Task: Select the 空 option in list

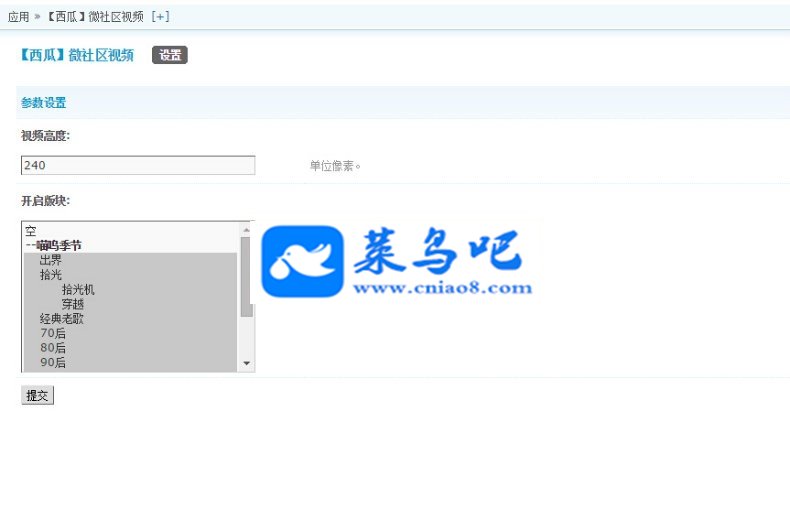Action: click(130, 231)
